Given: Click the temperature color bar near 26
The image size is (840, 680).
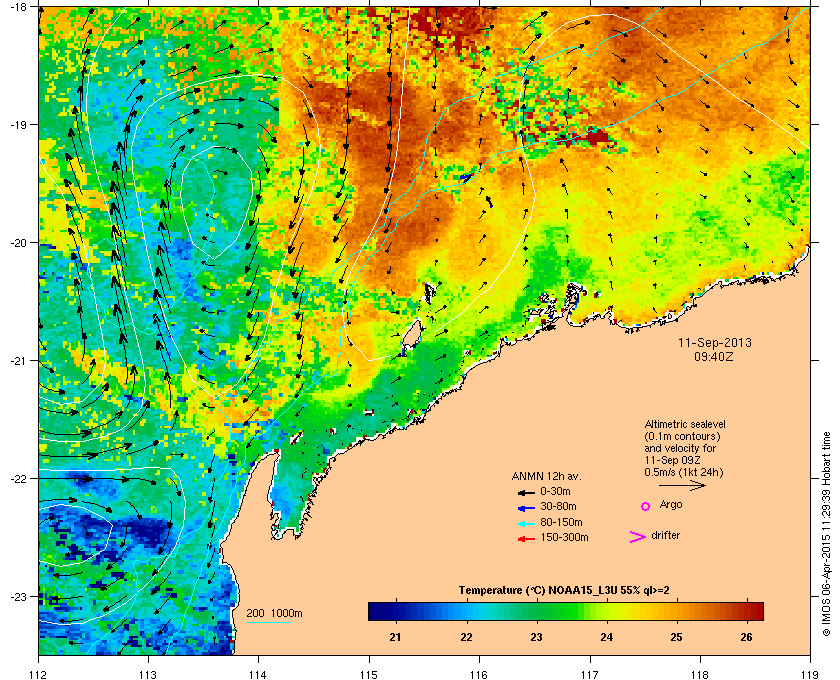Looking at the screenshot, I should coord(747,611).
